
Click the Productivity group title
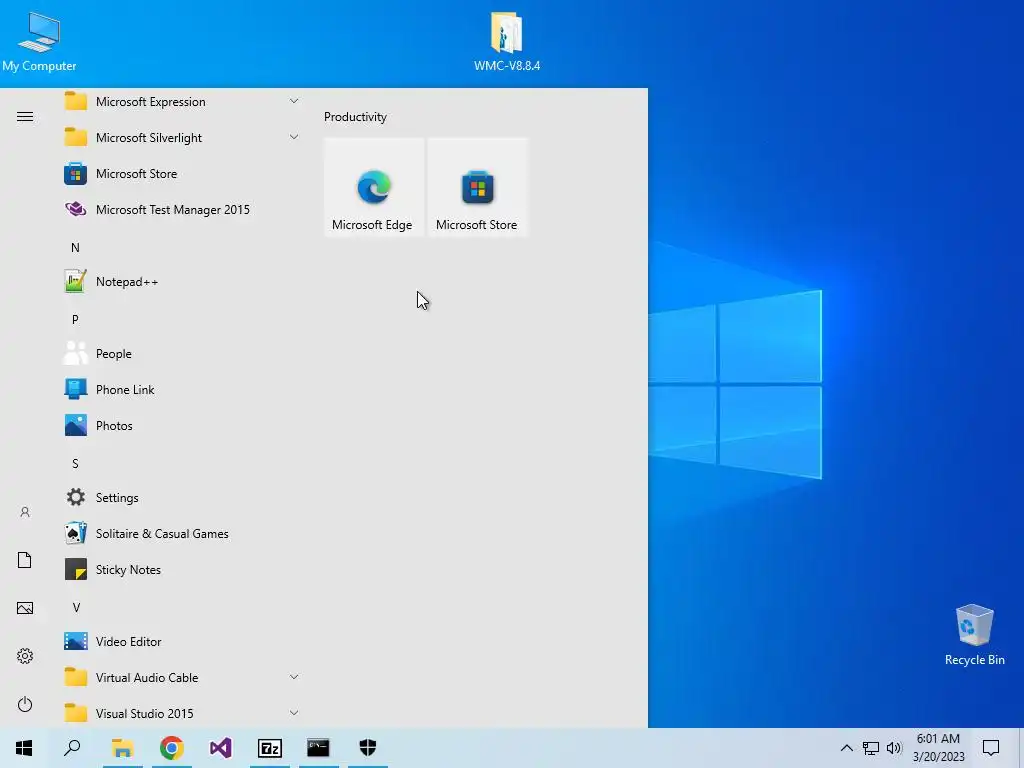(355, 117)
